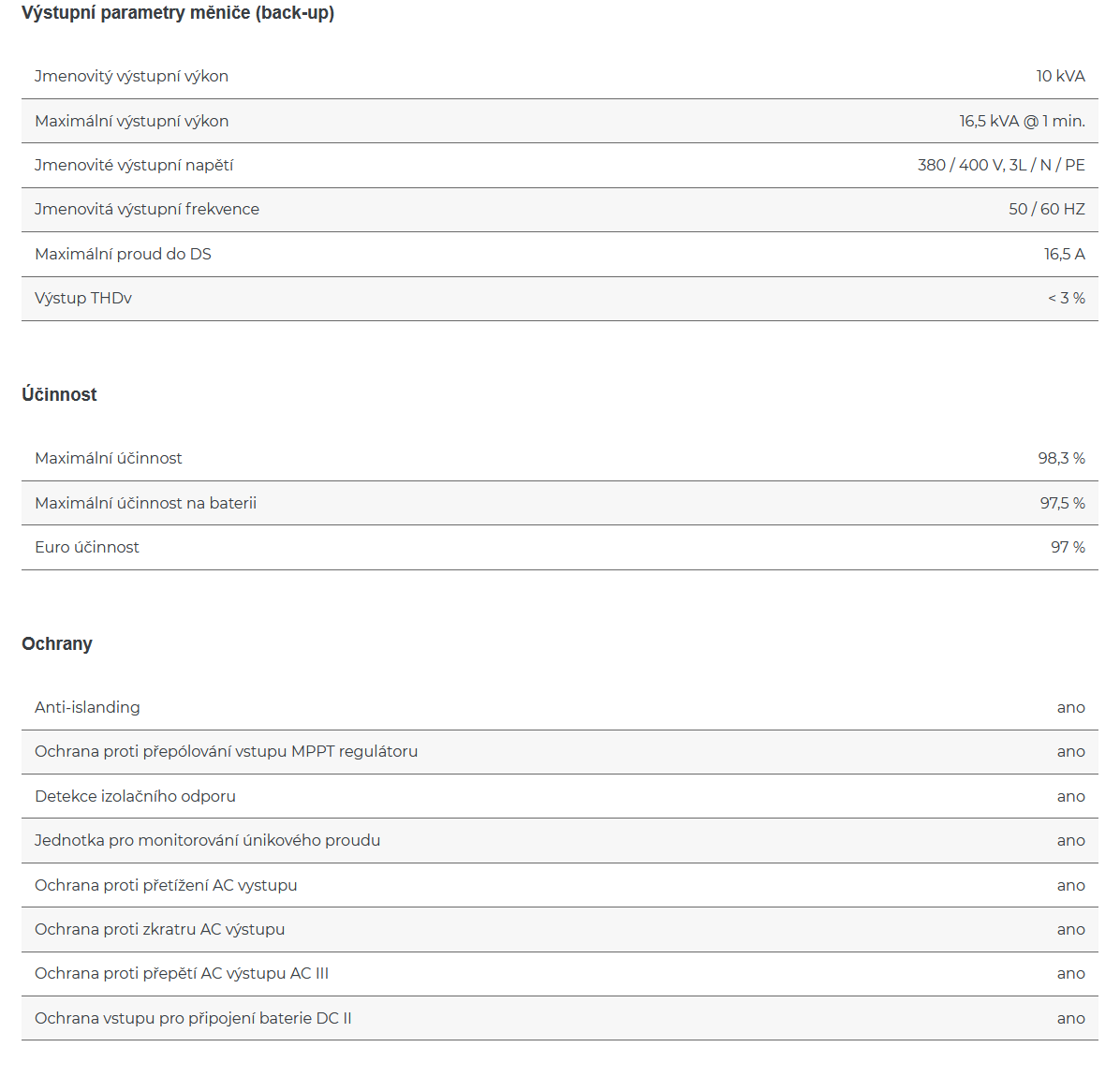Select the "Jmenovitý výstupní výkon" row label
1120x1077 pixels.
click(131, 77)
